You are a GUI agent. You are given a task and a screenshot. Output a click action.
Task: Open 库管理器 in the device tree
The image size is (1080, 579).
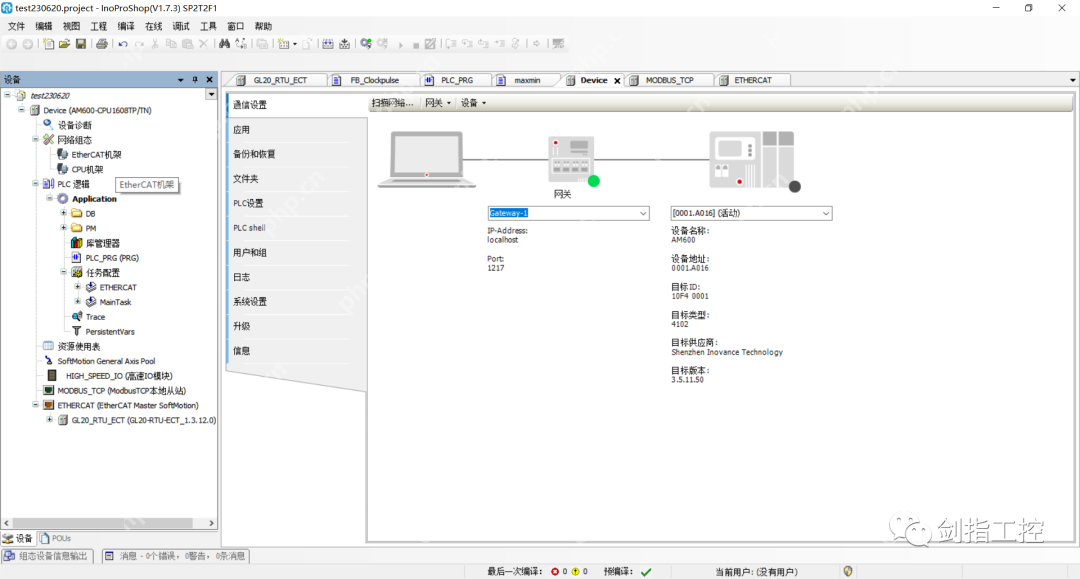(x=102, y=243)
